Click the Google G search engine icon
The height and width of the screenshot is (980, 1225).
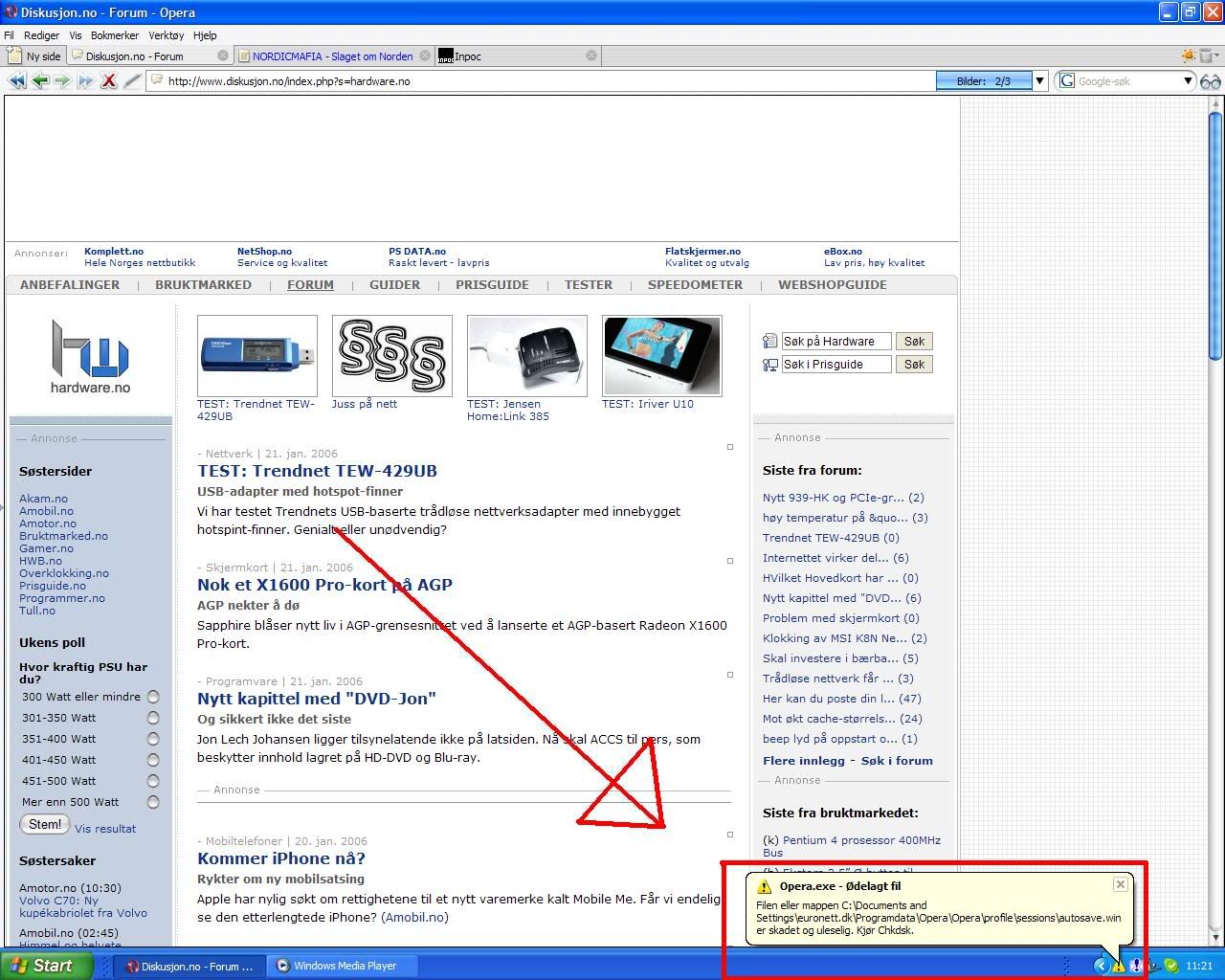point(1067,81)
